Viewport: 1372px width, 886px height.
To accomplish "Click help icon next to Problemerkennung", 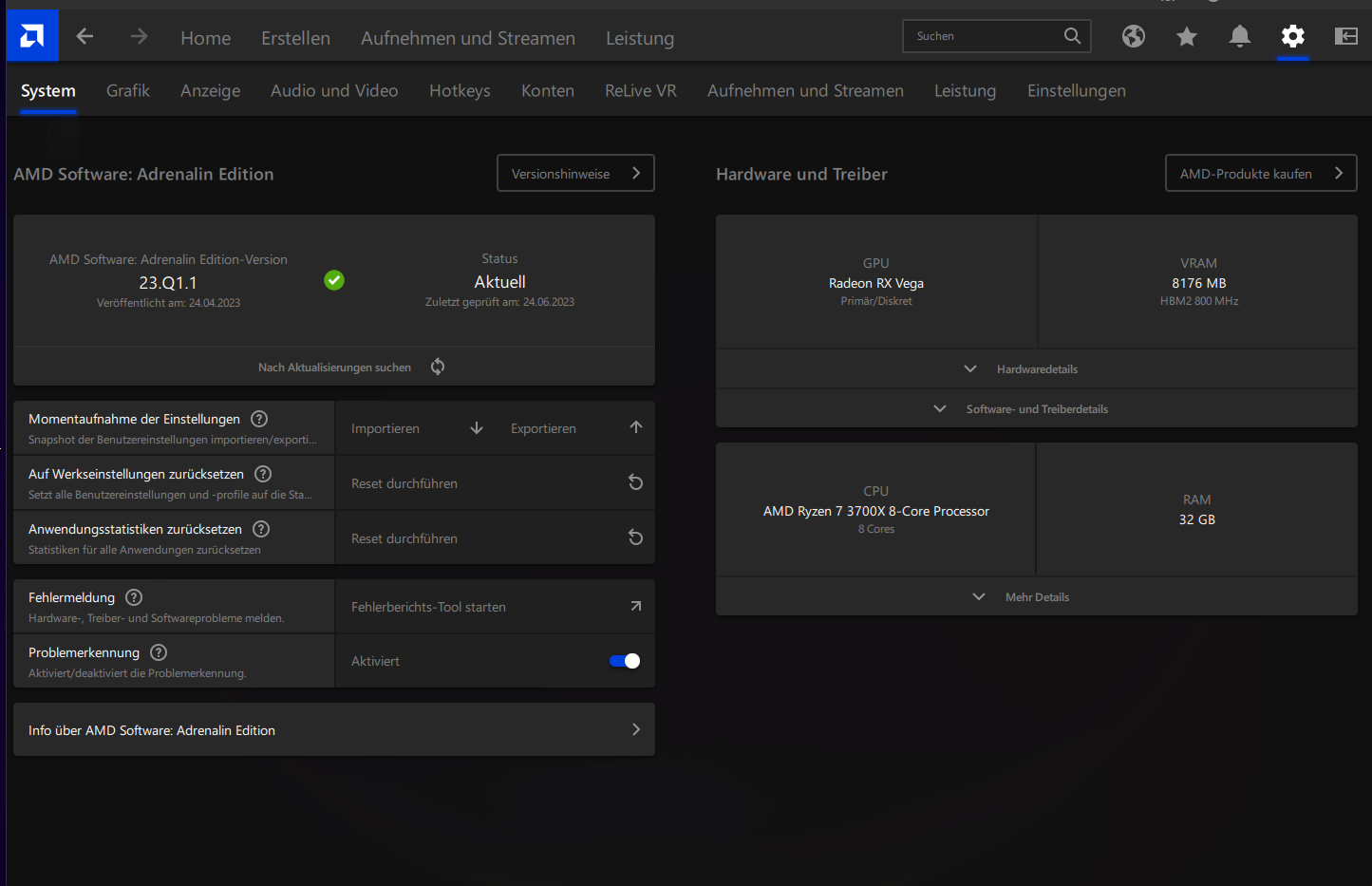I will (x=159, y=652).
